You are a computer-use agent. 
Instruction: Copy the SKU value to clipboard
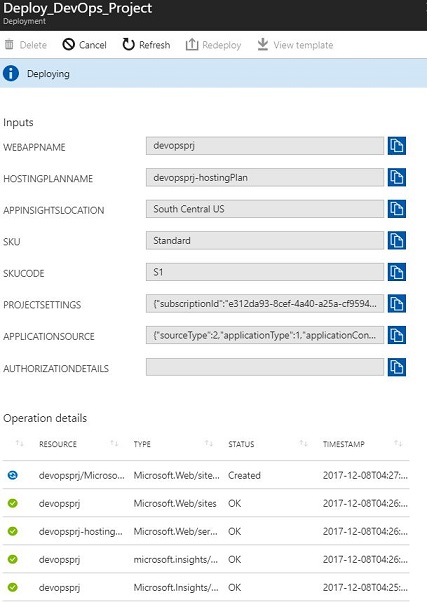397,241
